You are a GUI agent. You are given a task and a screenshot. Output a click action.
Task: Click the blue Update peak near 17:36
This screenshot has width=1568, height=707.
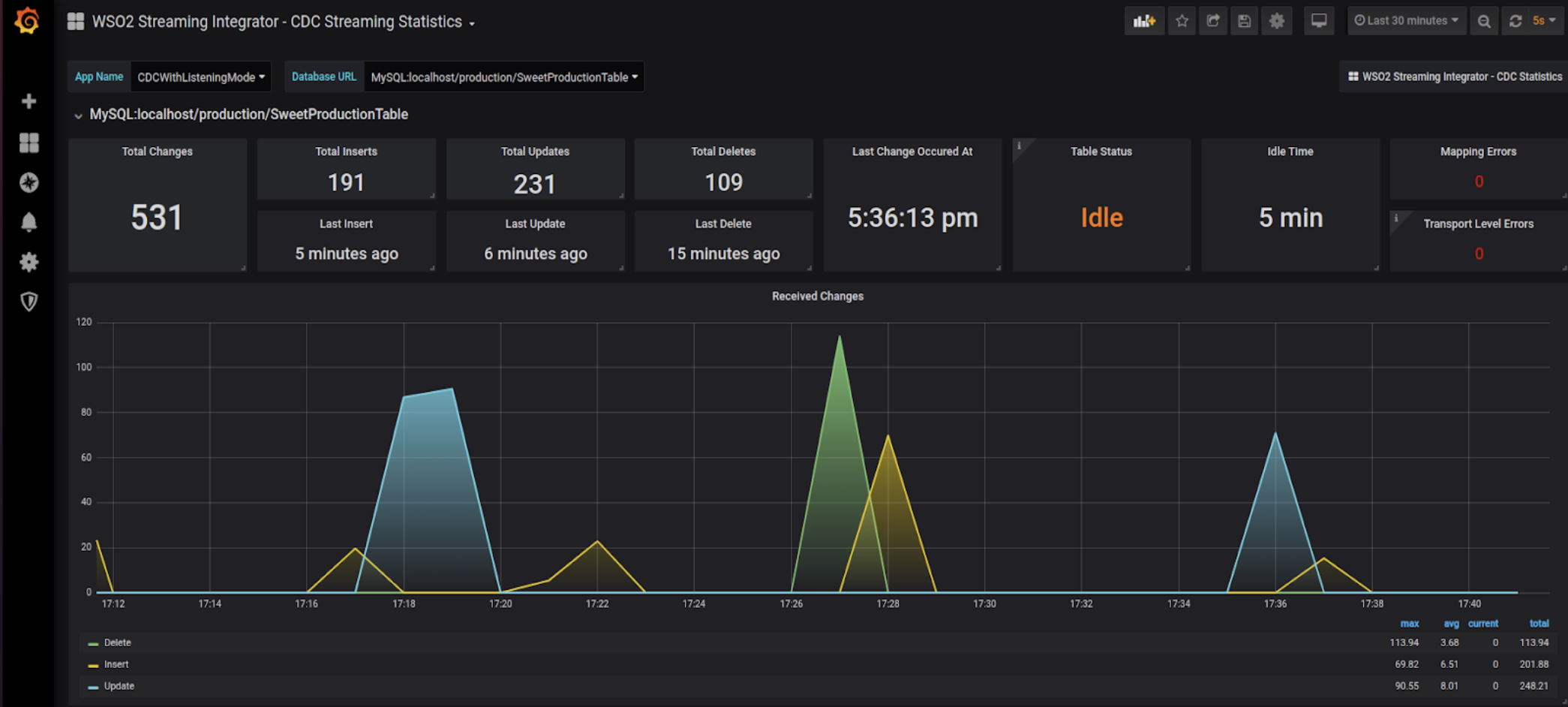pos(1275,435)
